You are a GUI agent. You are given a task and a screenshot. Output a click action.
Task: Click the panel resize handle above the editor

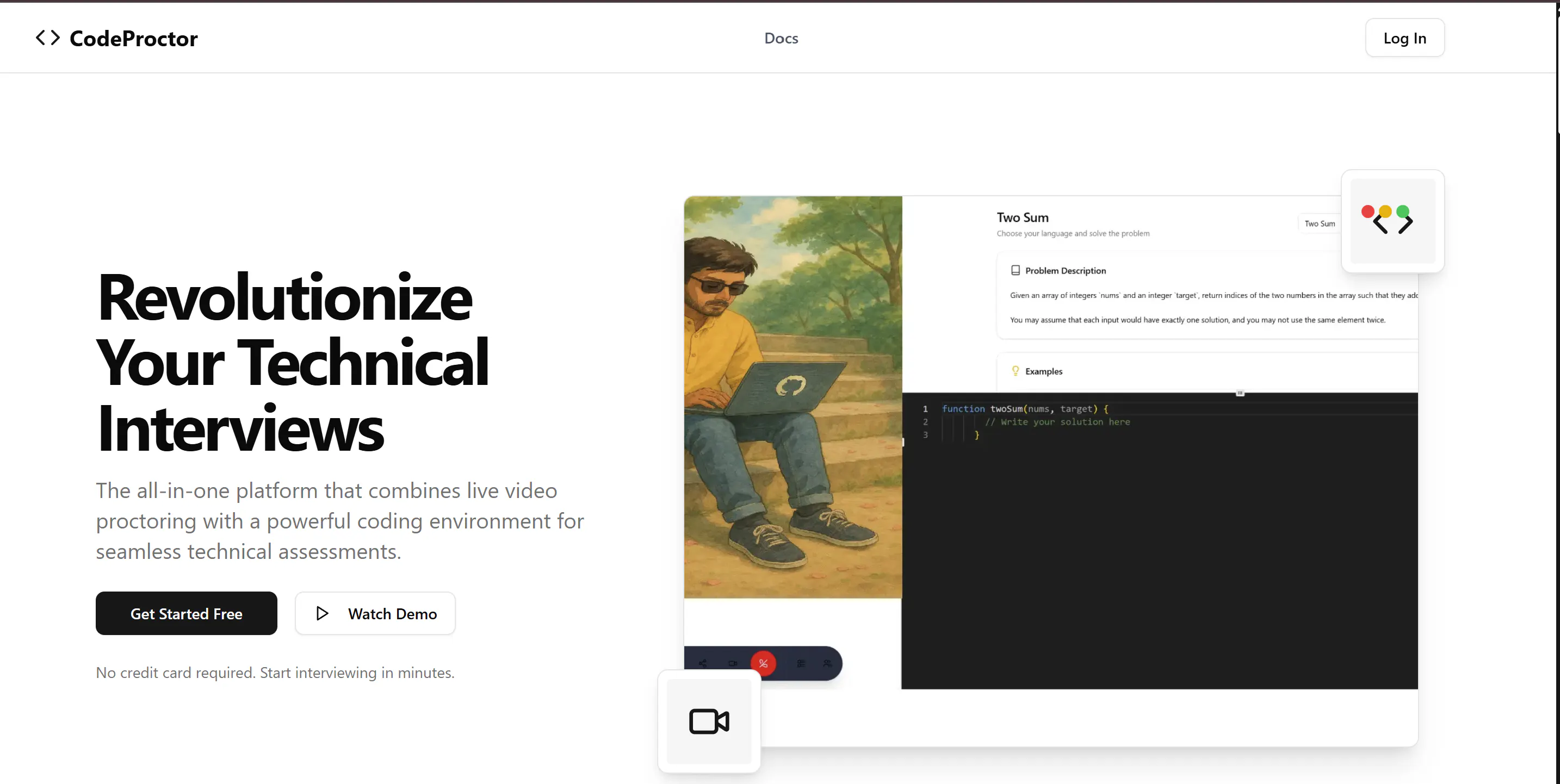[1240, 393]
